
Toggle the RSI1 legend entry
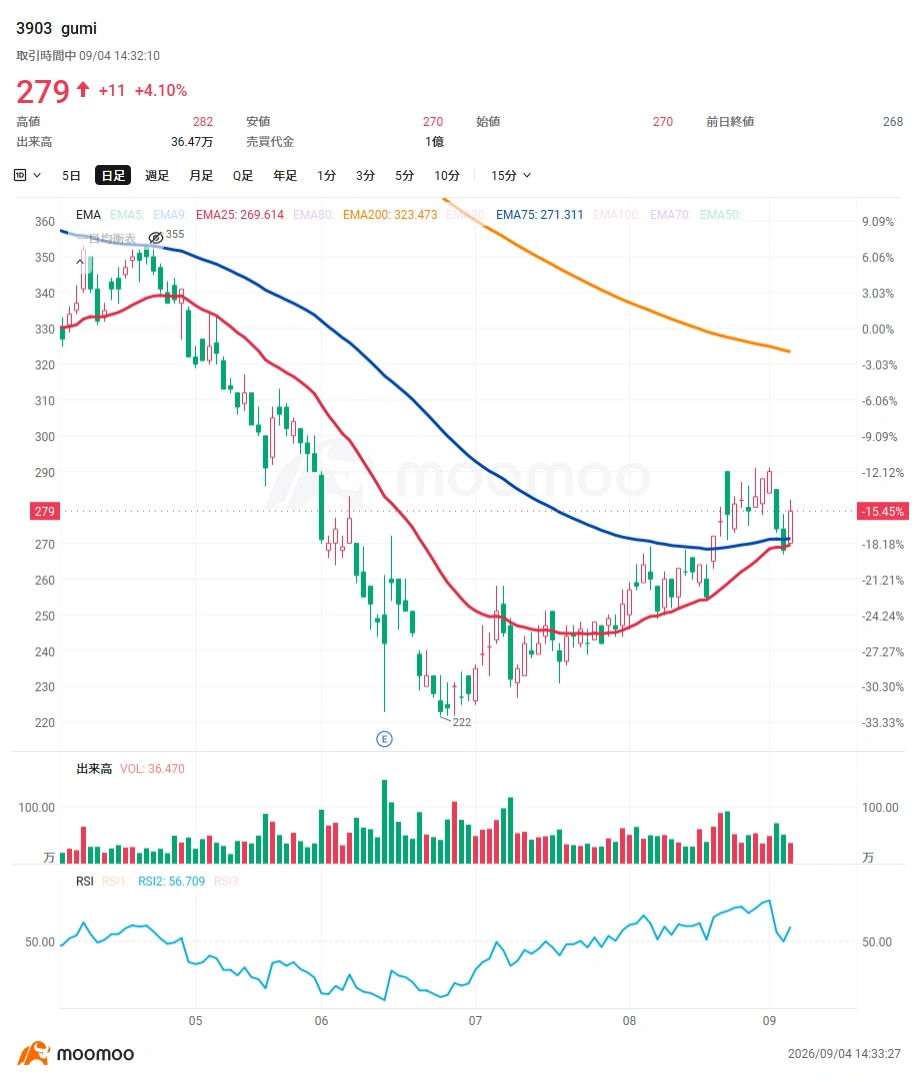115,881
